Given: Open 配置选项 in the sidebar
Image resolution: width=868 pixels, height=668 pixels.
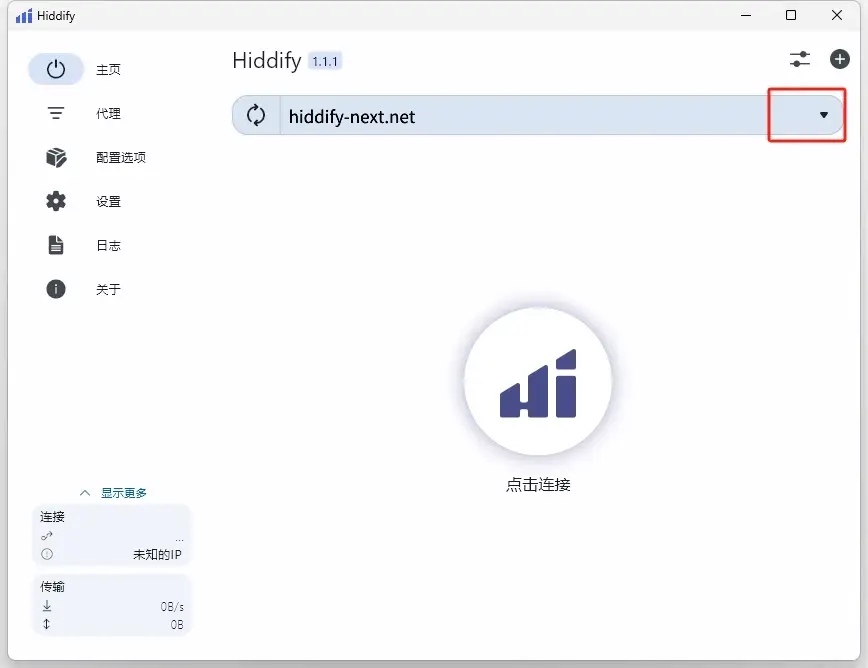Looking at the screenshot, I should (121, 158).
